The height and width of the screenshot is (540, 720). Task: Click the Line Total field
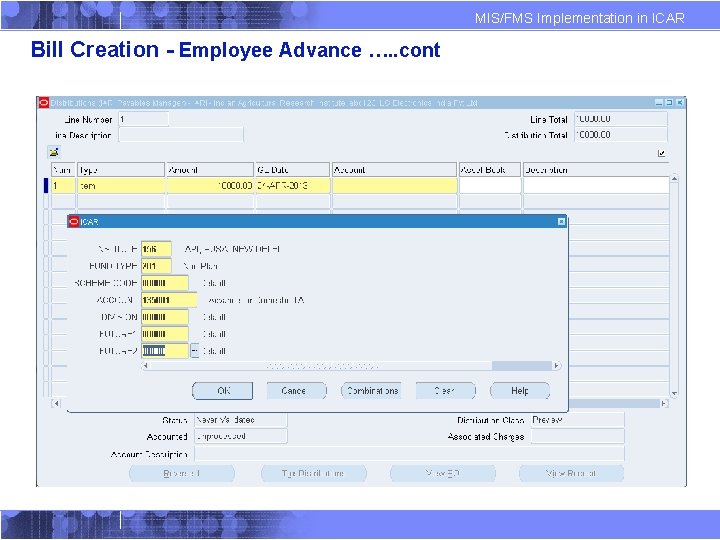click(621, 119)
